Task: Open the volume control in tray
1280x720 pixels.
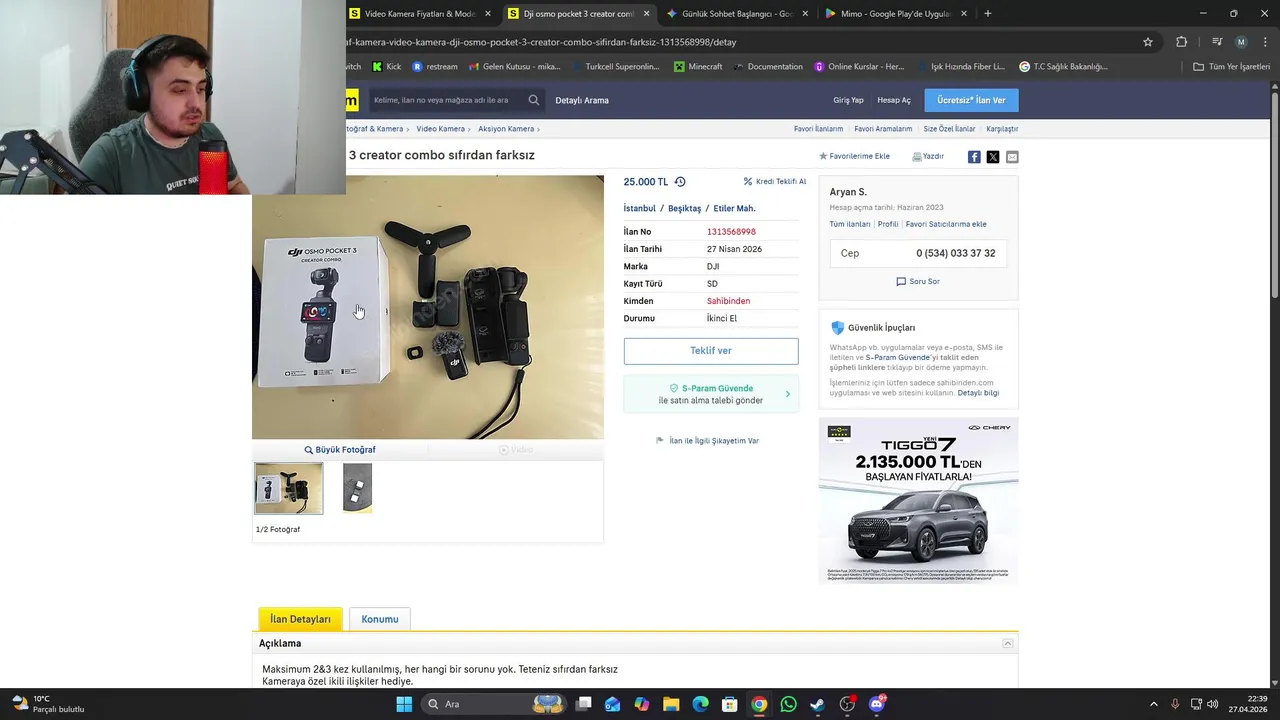Action: 1213,704
